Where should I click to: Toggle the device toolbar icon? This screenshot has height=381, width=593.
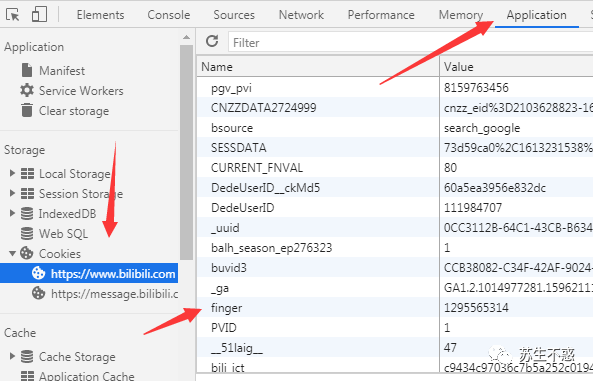pos(39,14)
